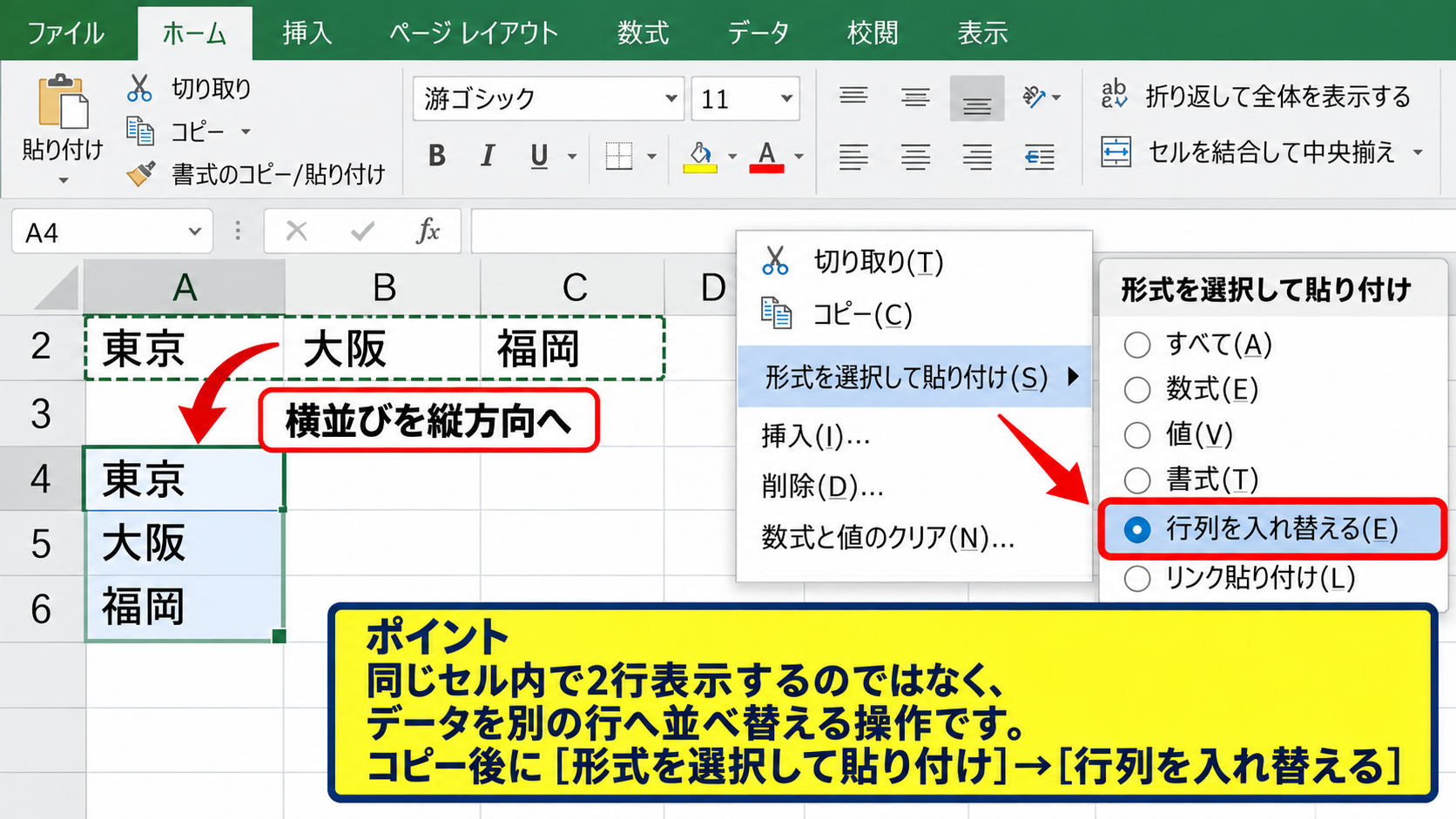Viewport: 1456px width, 819px height.
Task: Select Top Align icon
Action: (853, 96)
